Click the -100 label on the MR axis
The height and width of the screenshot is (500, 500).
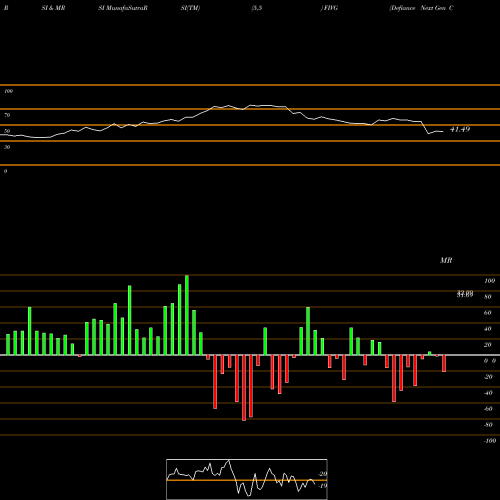tap(490, 441)
